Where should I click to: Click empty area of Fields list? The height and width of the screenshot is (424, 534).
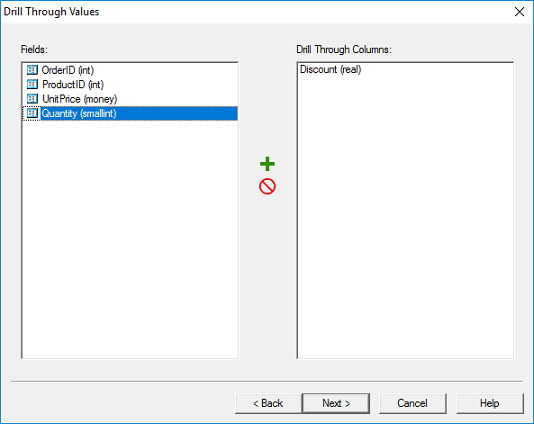pyautogui.click(x=130, y=238)
